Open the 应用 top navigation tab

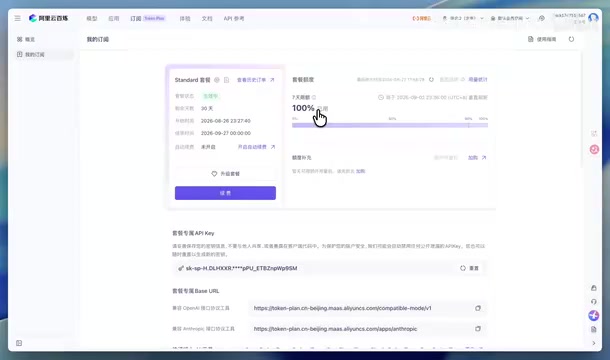coord(114,18)
